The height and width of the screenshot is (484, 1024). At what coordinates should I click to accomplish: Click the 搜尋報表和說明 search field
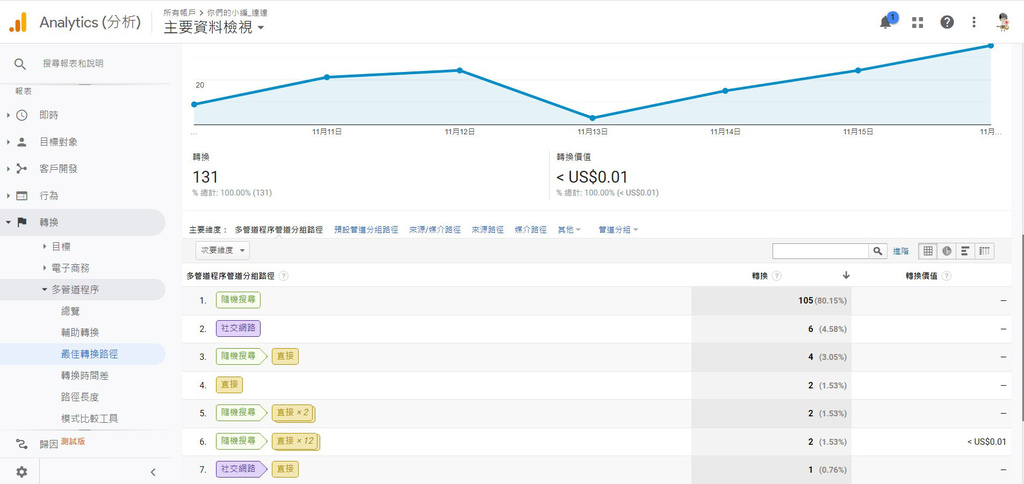click(x=72, y=63)
